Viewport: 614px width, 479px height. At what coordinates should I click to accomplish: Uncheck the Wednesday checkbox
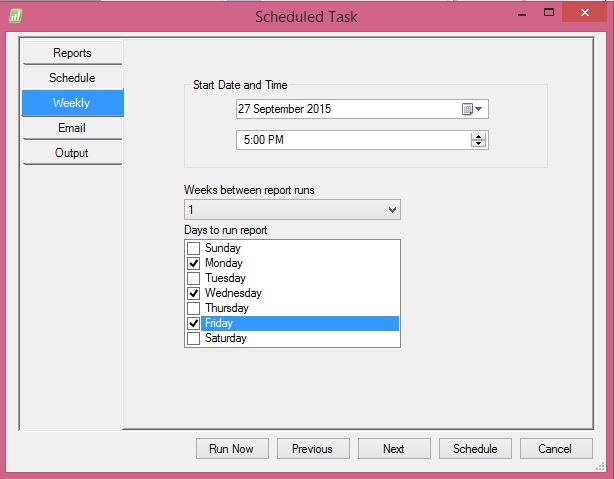[x=193, y=293]
